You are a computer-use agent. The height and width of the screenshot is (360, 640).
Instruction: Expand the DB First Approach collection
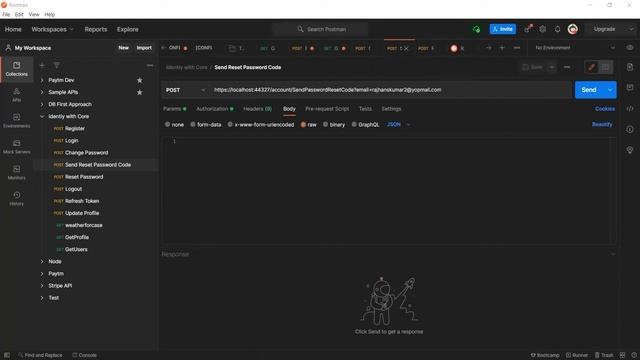point(42,104)
